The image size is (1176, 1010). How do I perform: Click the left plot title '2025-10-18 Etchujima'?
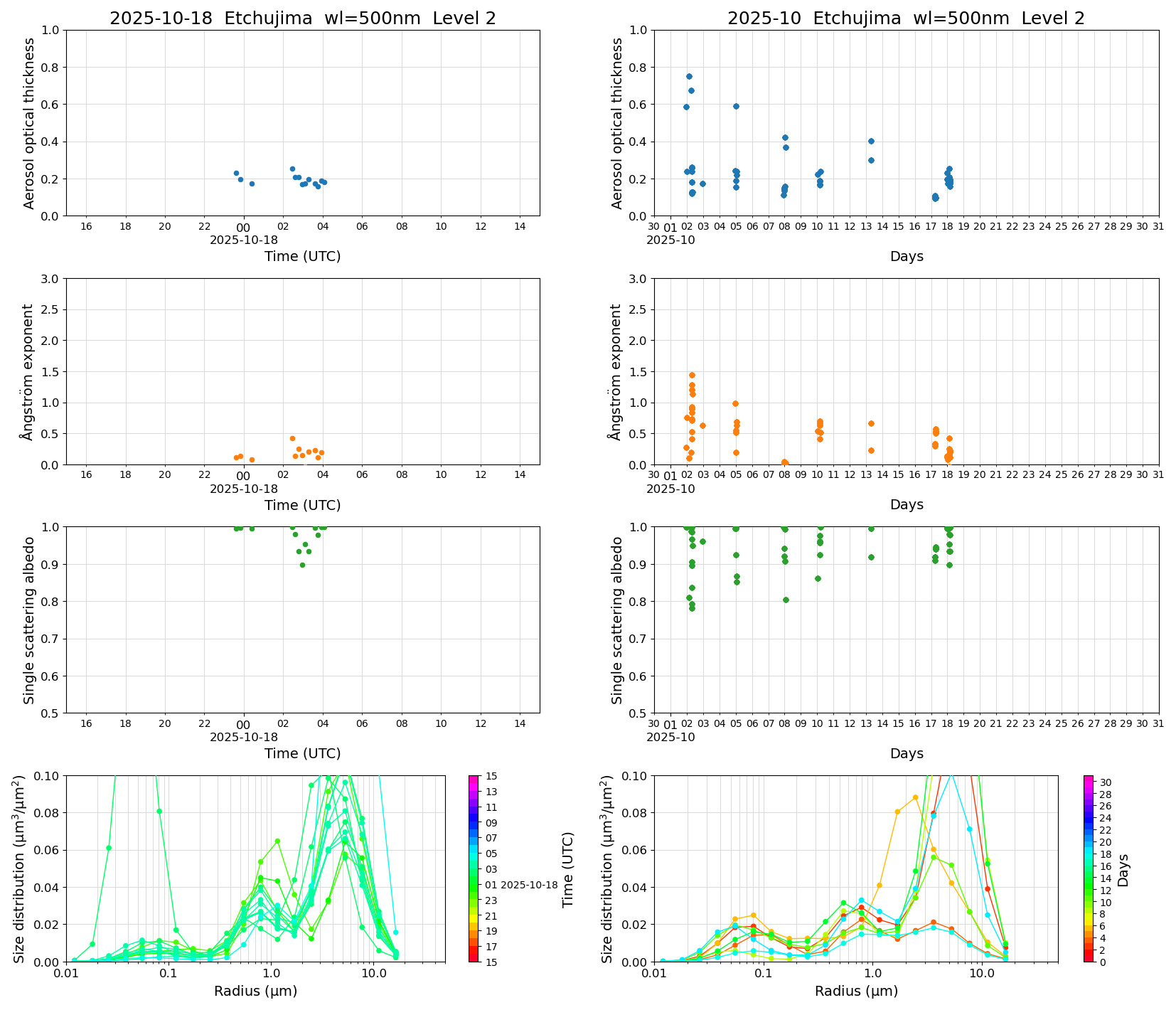pos(302,18)
